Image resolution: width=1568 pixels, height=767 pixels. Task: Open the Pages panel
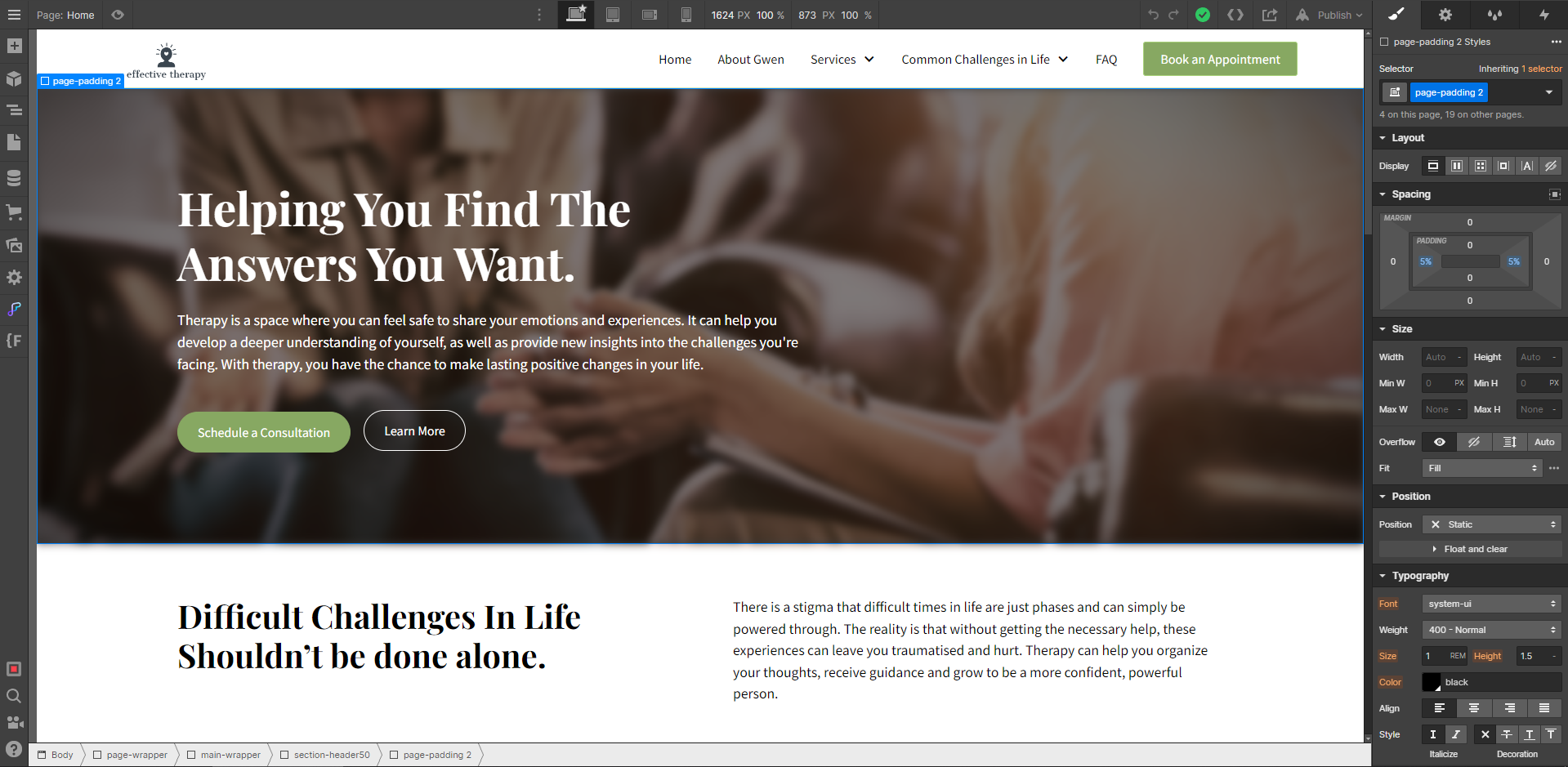[x=14, y=142]
